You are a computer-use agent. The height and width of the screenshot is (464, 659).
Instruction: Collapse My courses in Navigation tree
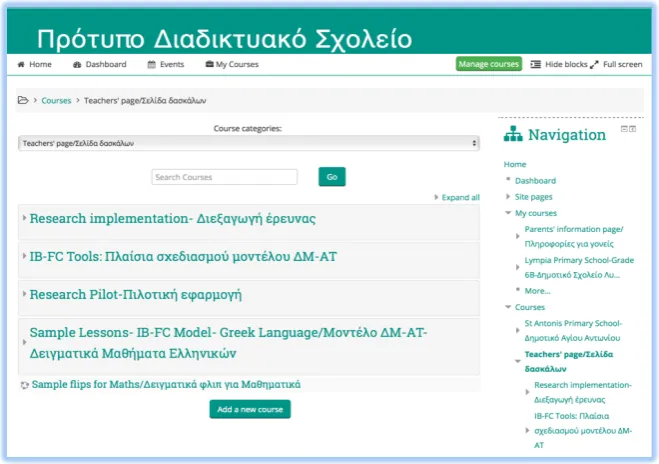pyautogui.click(x=508, y=213)
